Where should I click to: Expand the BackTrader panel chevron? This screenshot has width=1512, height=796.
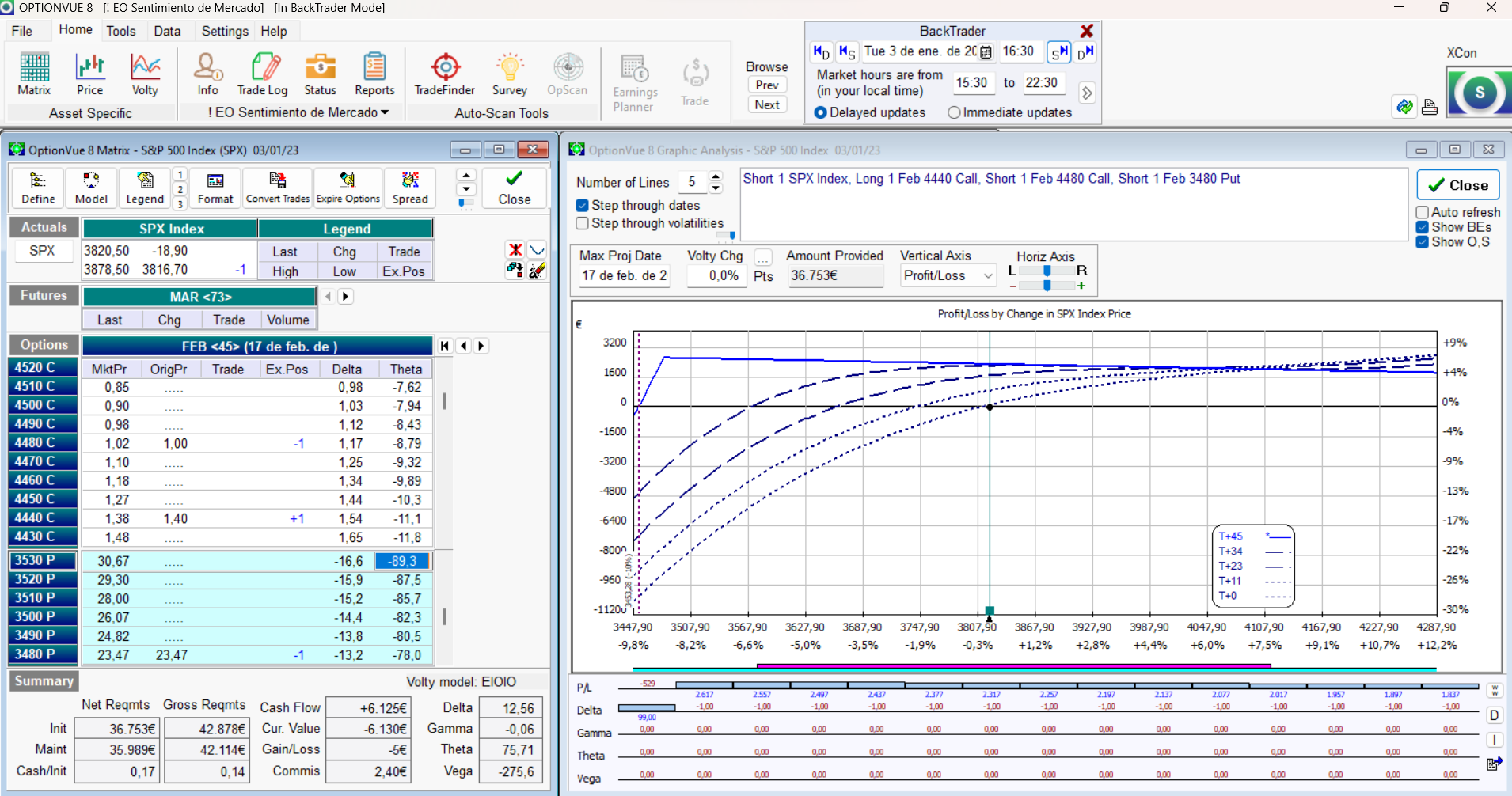pyautogui.click(x=1087, y=93)
